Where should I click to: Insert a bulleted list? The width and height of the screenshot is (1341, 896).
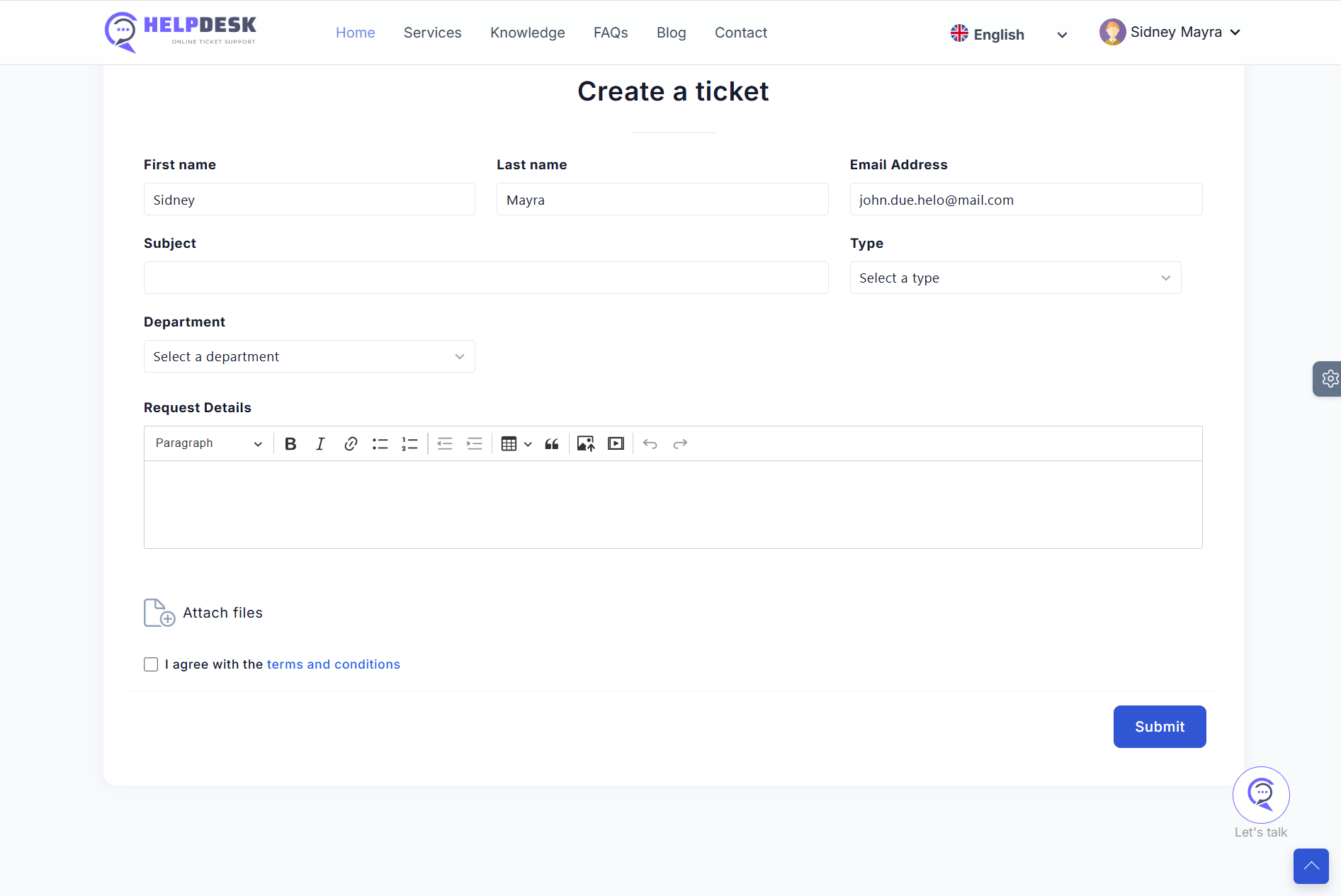380,444
